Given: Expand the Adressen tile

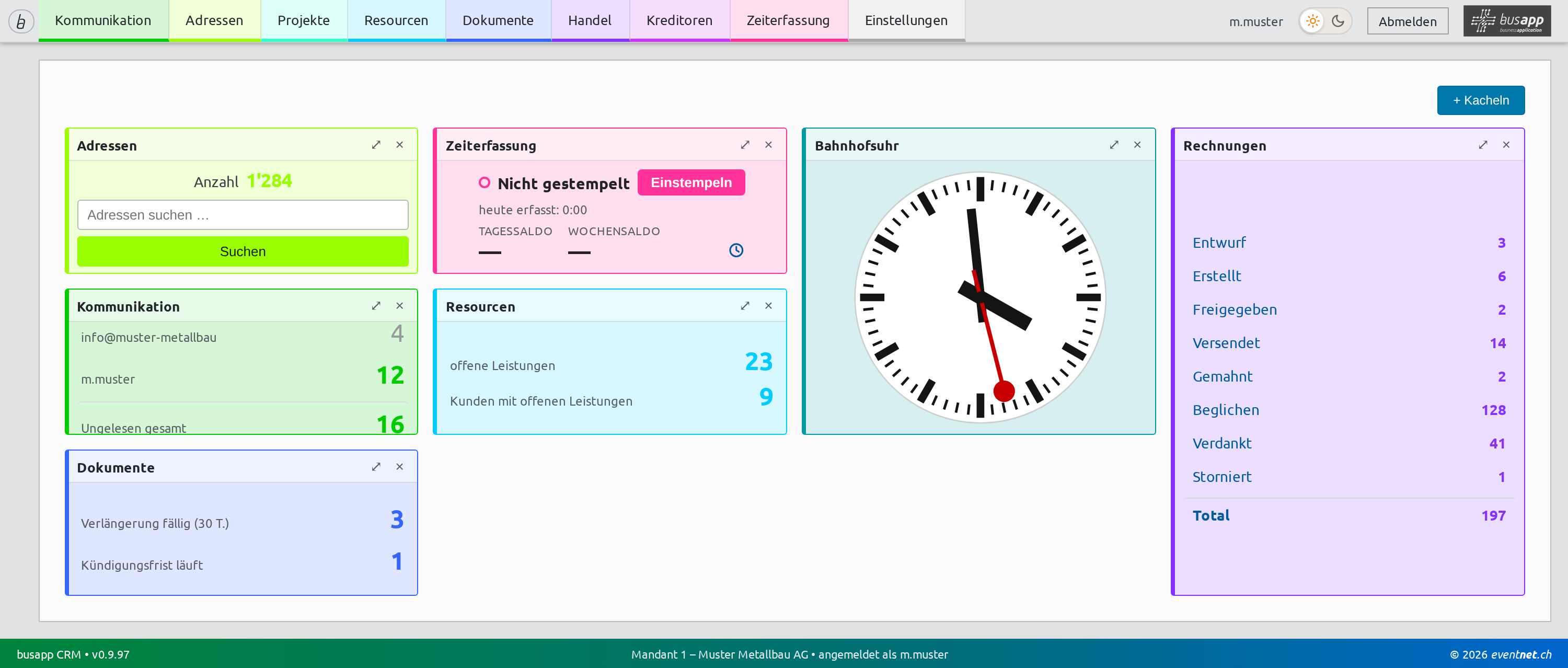Looking at the screenshot, I should coord(376,145).
